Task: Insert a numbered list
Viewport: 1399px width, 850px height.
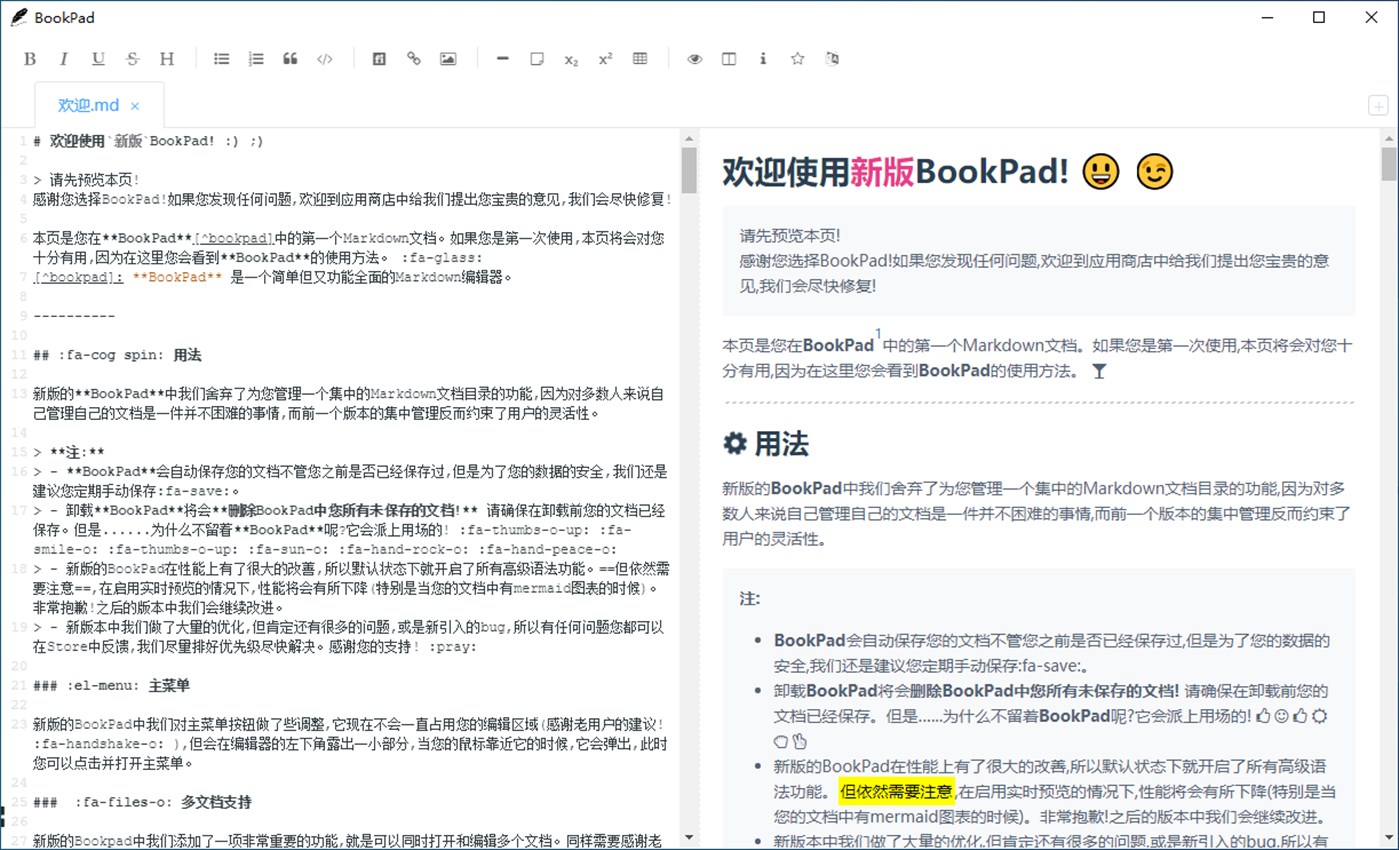Action: pos(256,59)
